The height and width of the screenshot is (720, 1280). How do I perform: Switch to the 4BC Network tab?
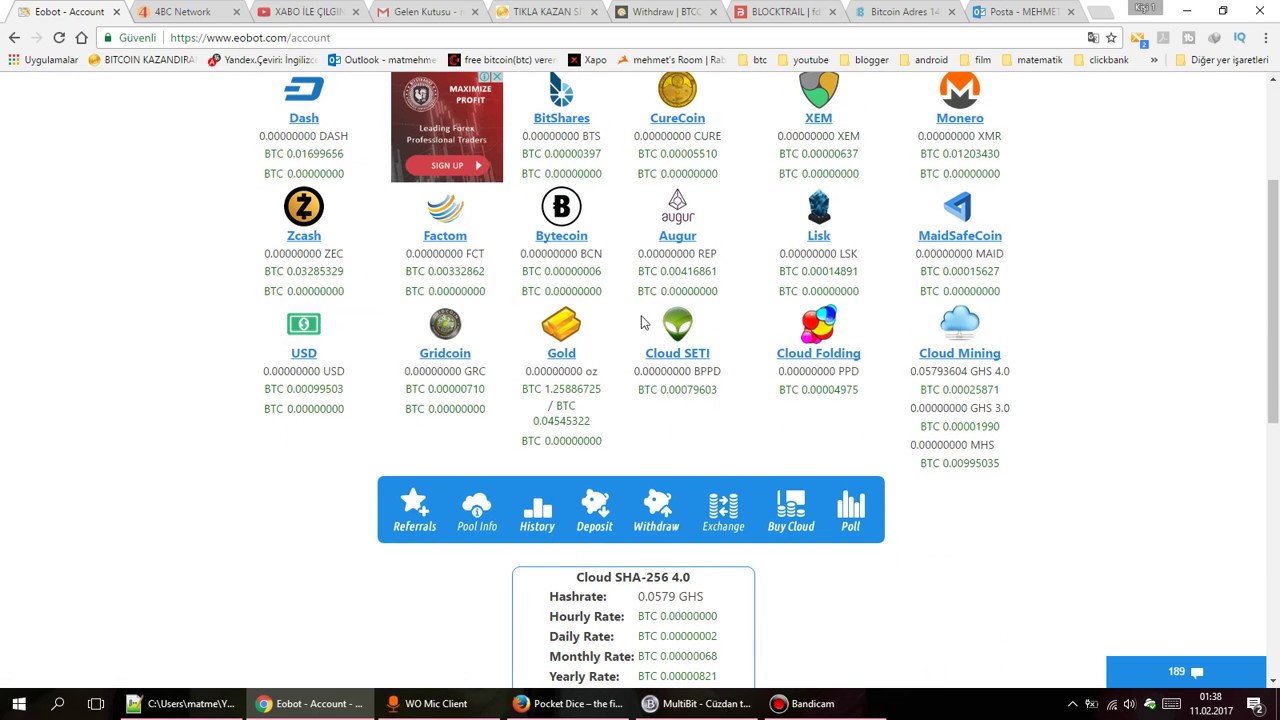pos(189,12)
